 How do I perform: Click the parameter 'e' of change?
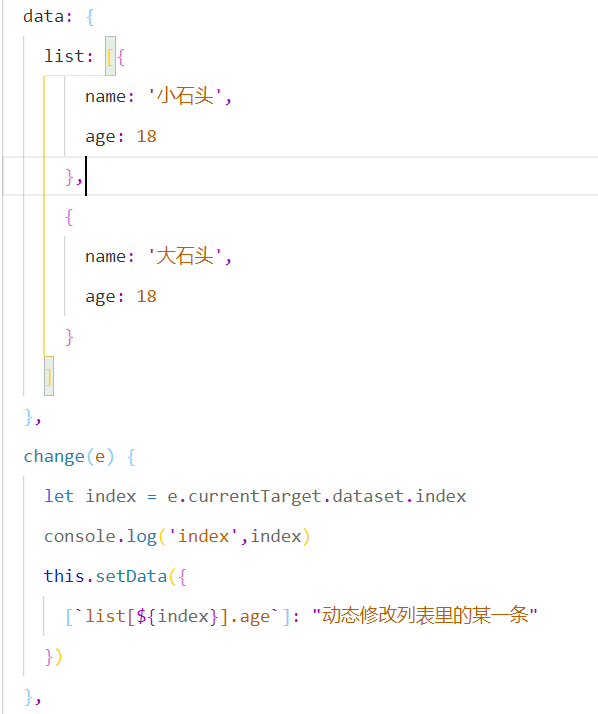[100, 457]
